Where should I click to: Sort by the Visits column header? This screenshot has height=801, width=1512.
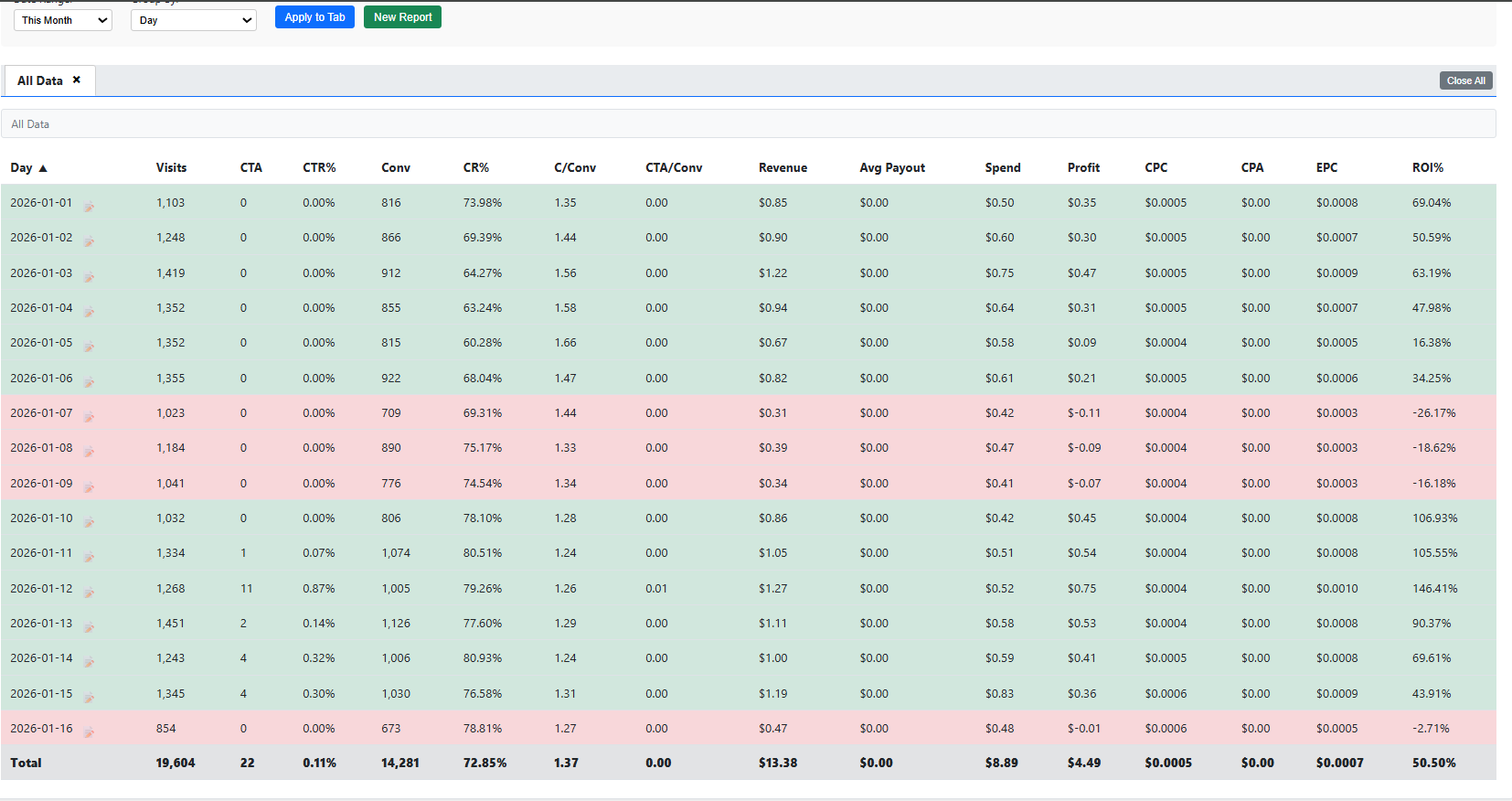tap(171, 167)
